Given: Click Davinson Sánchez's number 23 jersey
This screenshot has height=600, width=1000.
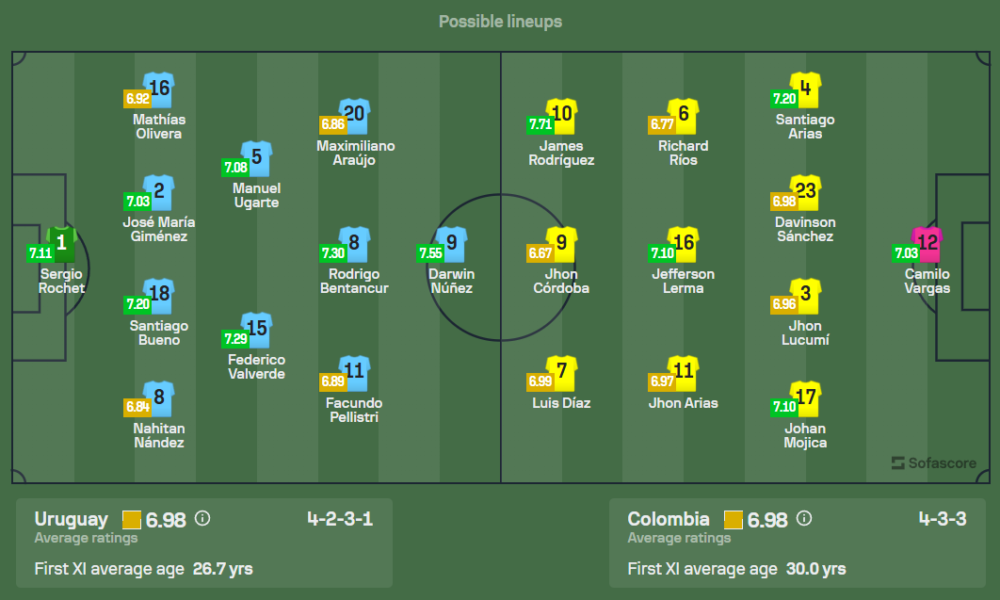Looking at the screenshot, I should (x=806, y=191).
